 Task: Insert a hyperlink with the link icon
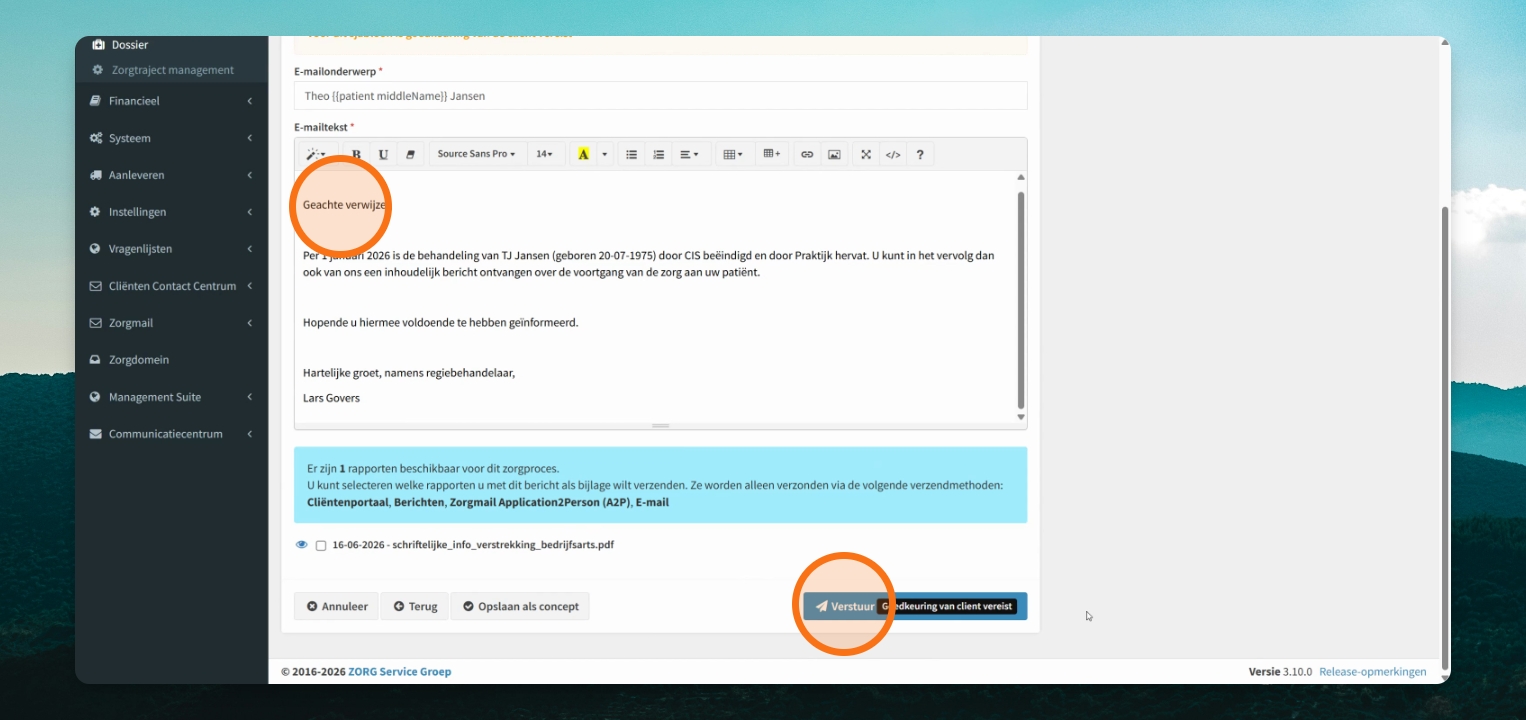click(x=807, y=154)
